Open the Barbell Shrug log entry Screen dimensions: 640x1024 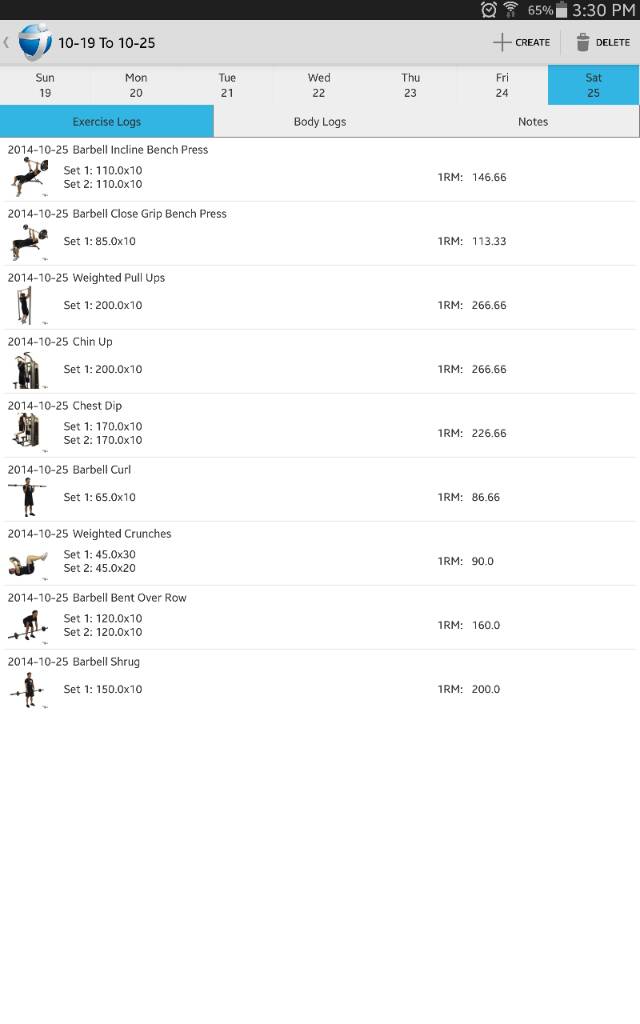coord(320,682)
